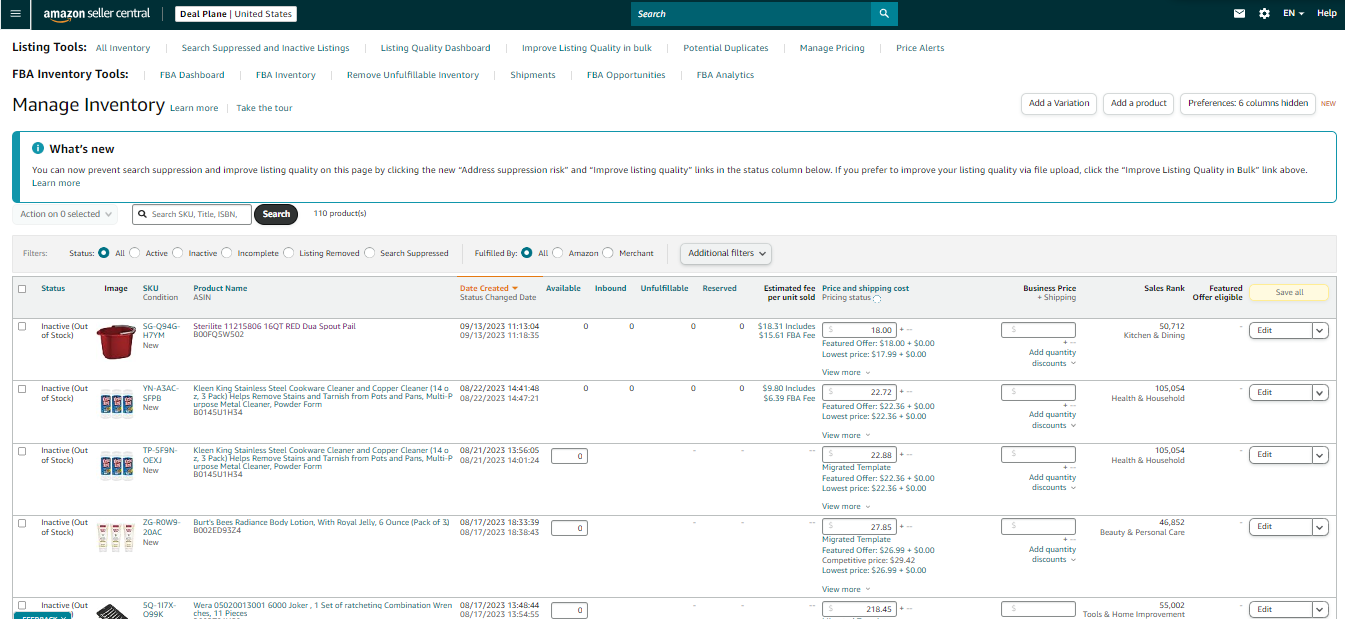Open Edit dropdown arrow for Burt's Bees

1320,527
